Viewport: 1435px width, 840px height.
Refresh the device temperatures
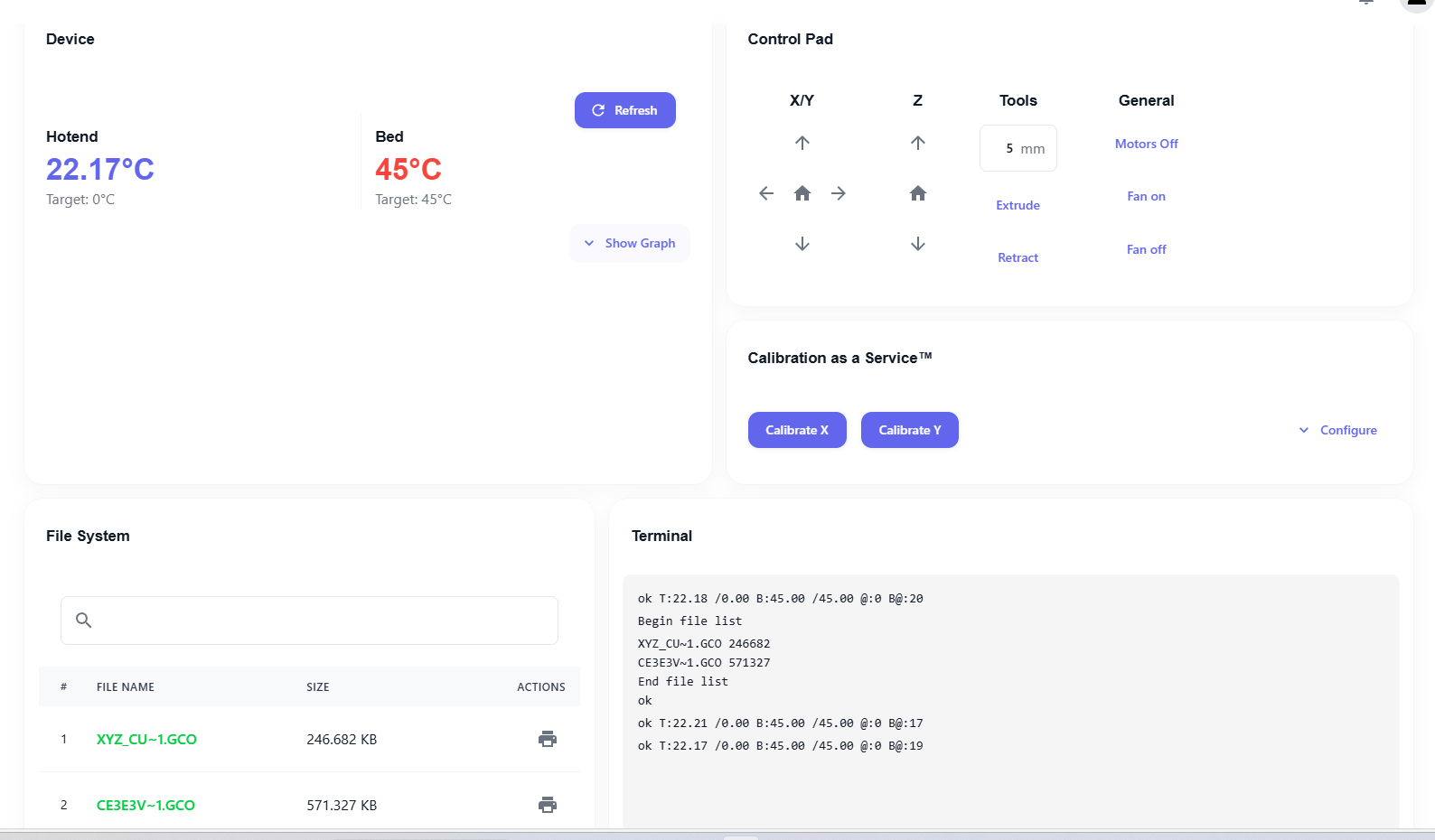point(625,110)
